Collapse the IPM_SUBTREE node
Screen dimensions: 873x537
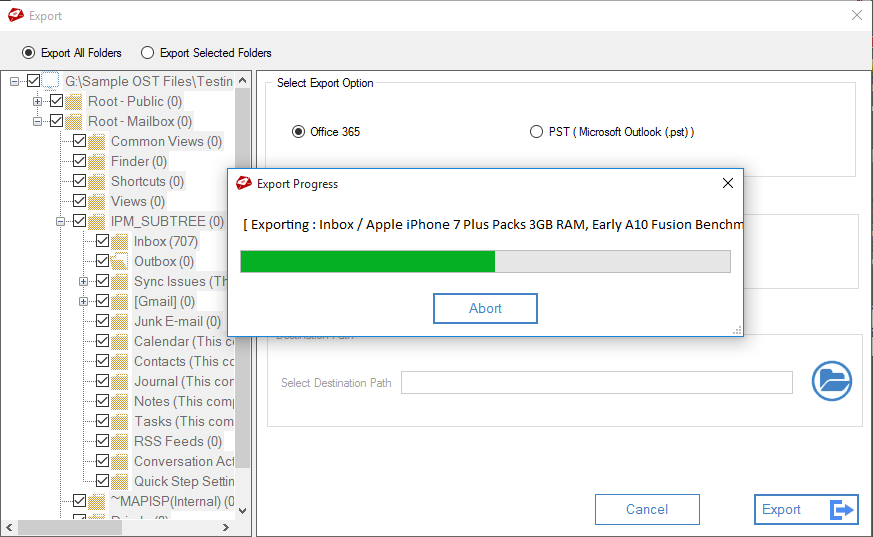(x=60, y=221)
